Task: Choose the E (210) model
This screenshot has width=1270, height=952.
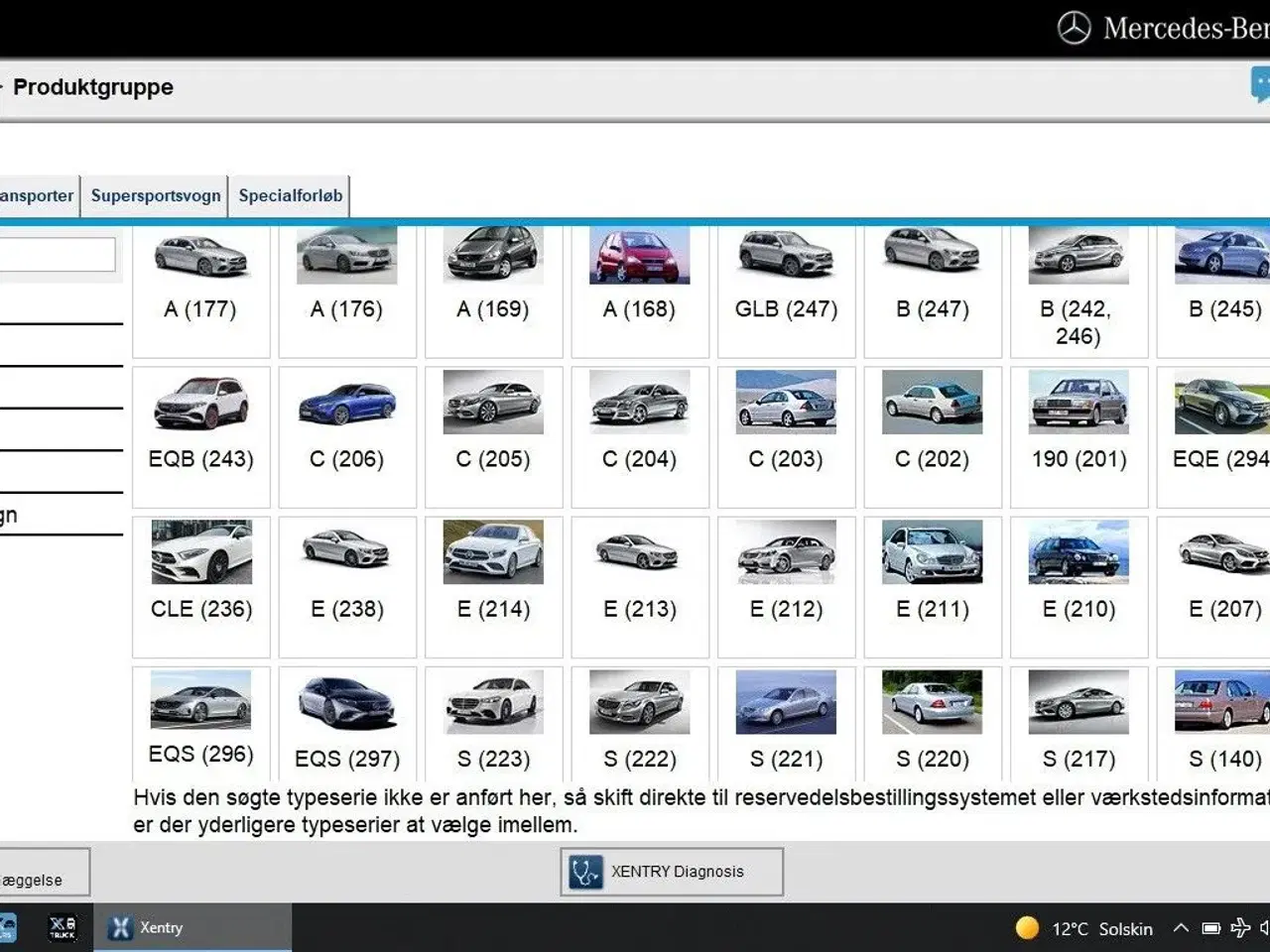Action: [x=1079, y=587]
